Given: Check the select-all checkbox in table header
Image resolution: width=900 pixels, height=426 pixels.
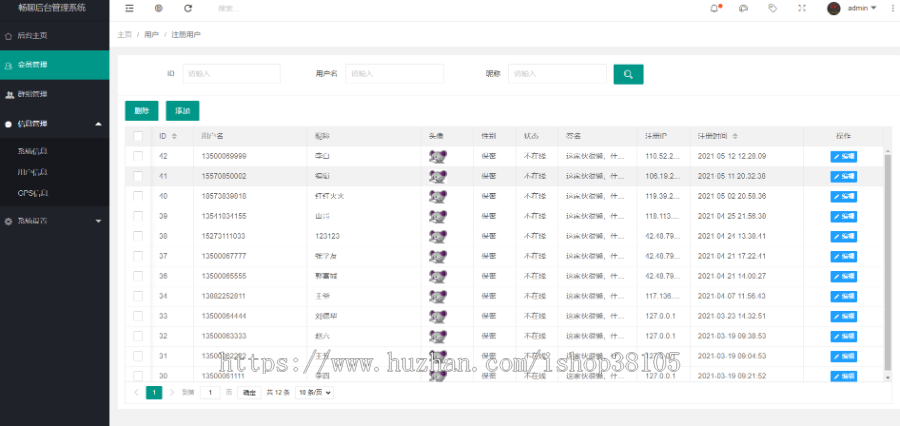Looking at the screenshot, I should (x=138, y=136).
